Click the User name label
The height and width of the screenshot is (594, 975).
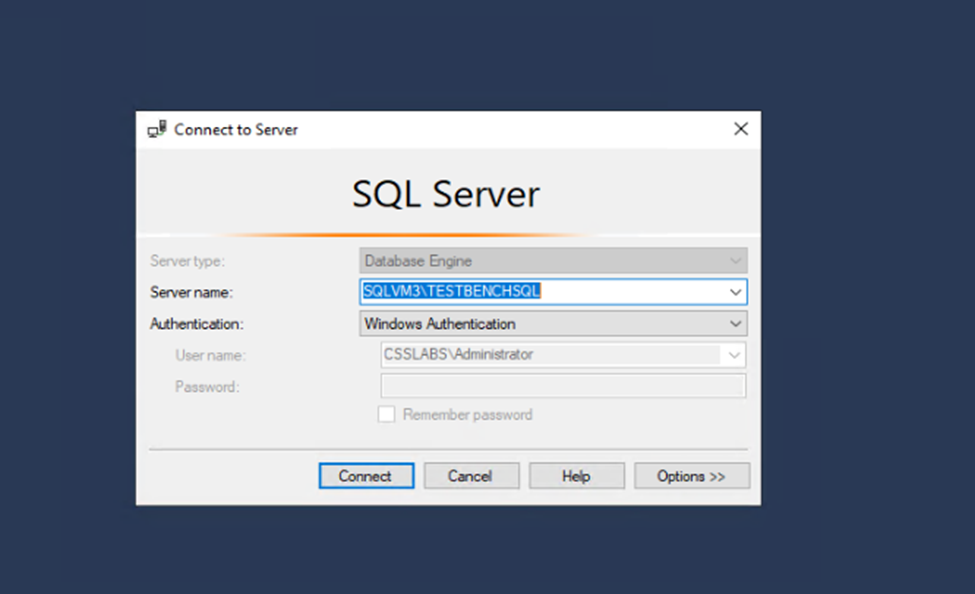tap(210, 355)
